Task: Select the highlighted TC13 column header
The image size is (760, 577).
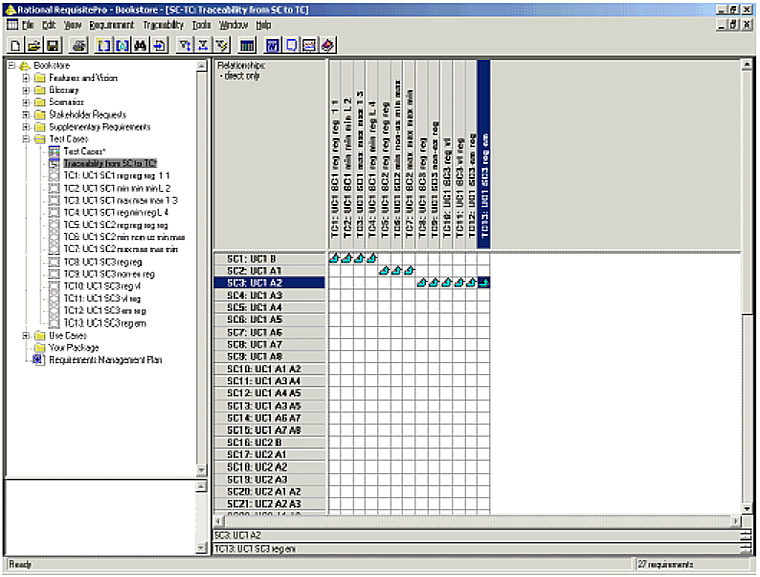Action: [484, 154]
